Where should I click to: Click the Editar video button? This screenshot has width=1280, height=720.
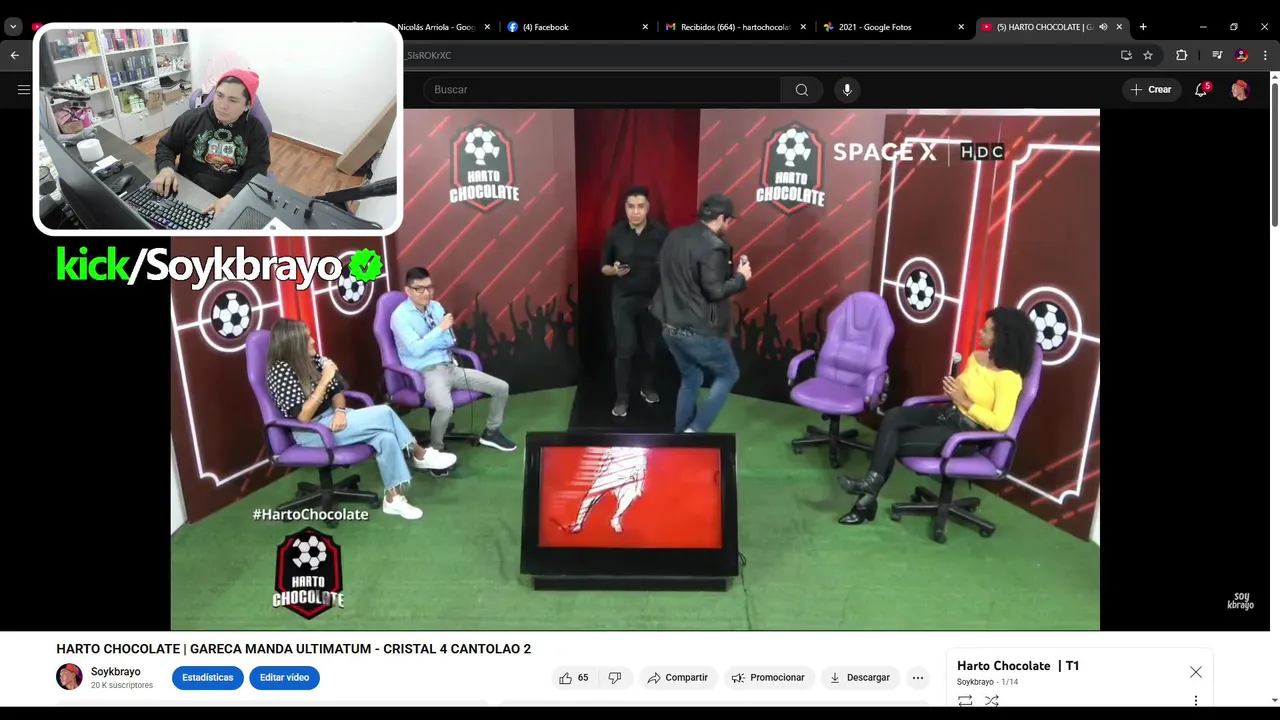pos(284,678)
